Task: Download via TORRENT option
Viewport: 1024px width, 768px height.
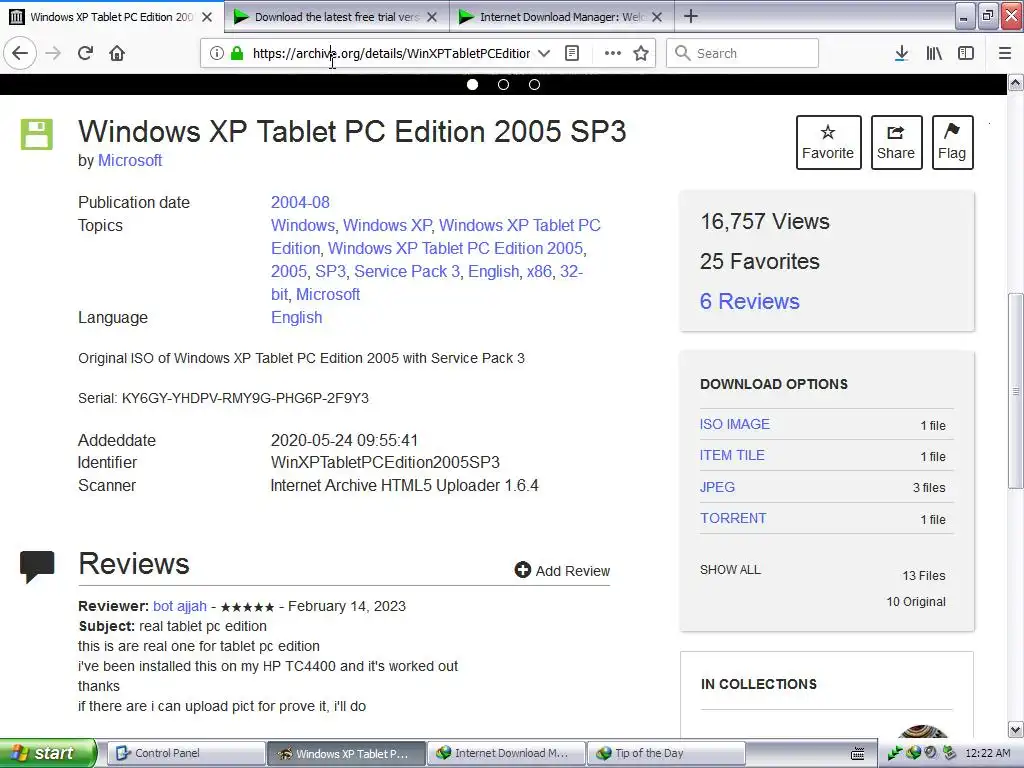Action: [x=733, y=519]
